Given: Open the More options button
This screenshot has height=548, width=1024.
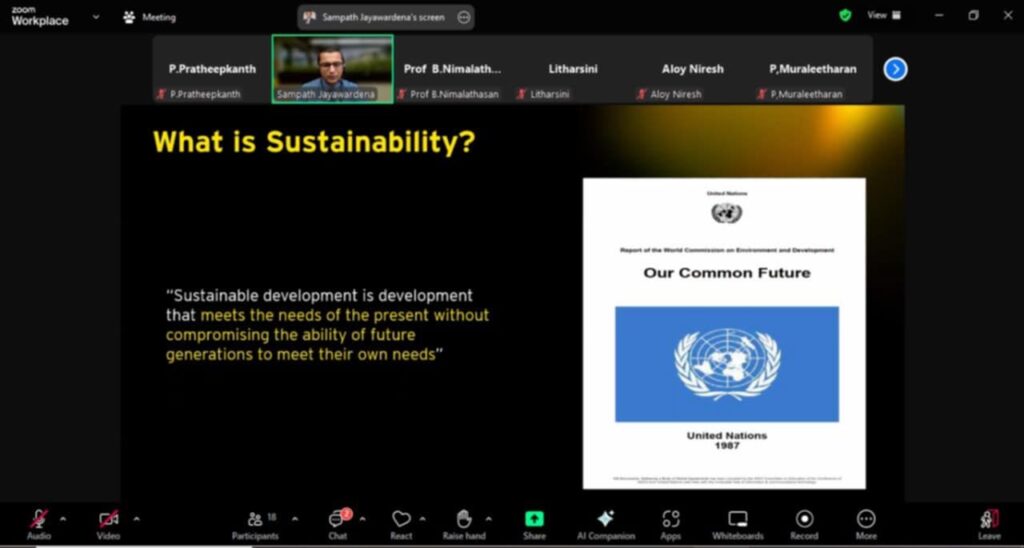Looking at the screenshot, I should pos(866,524).
